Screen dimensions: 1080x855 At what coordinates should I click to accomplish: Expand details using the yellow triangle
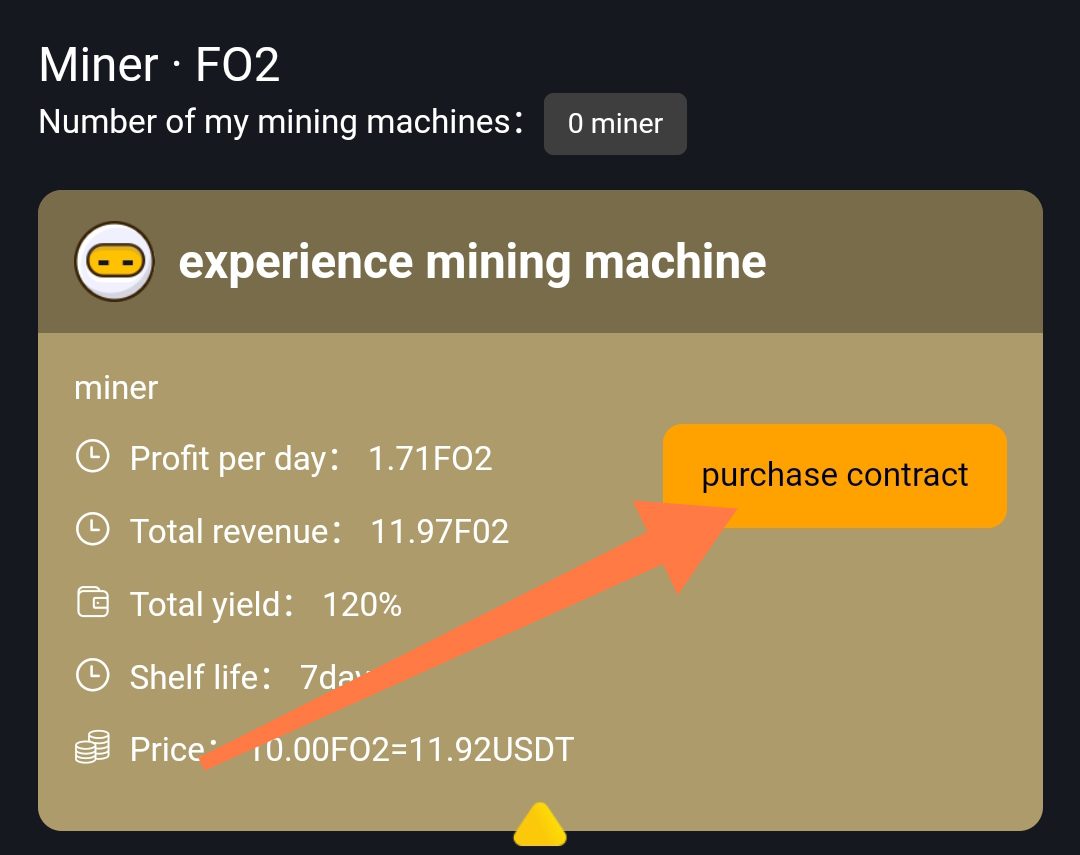(540, 827)
